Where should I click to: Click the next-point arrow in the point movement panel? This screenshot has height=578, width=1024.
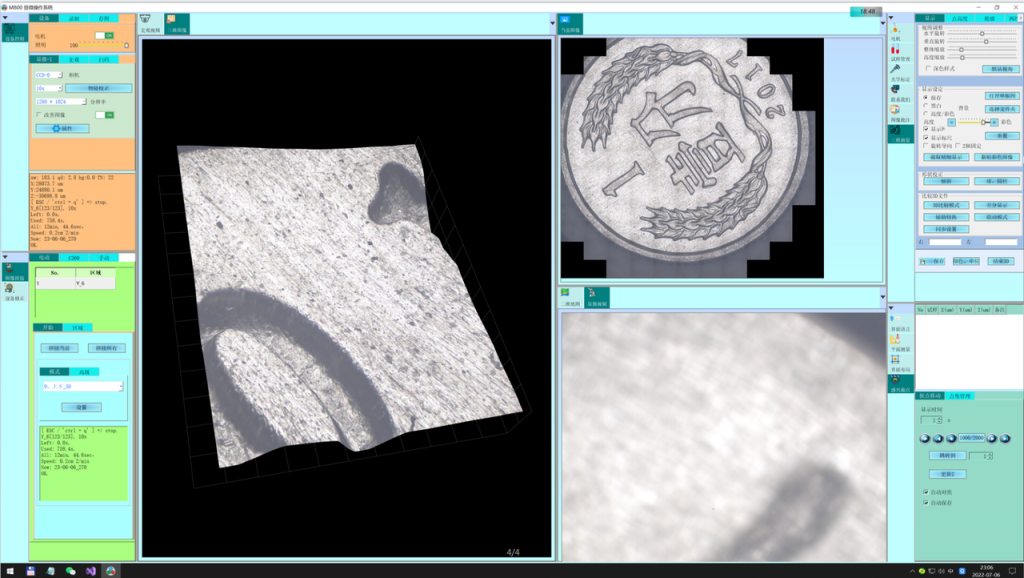[x=991, y=439]
